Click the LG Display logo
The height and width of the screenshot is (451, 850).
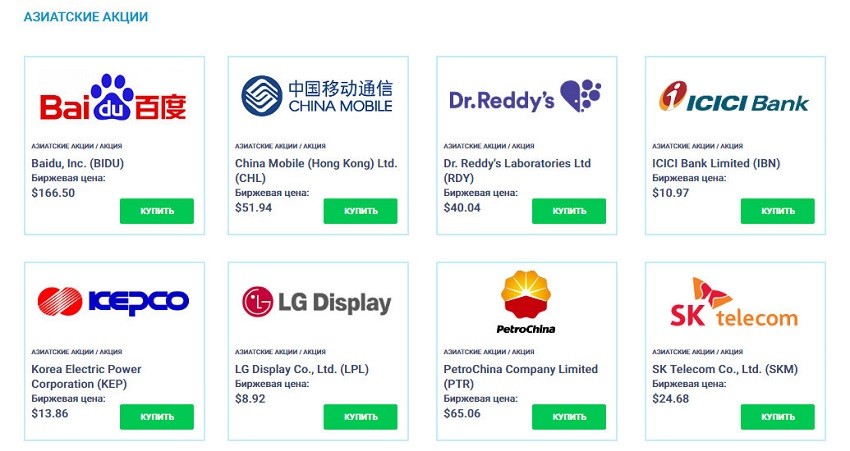(317, 302)
